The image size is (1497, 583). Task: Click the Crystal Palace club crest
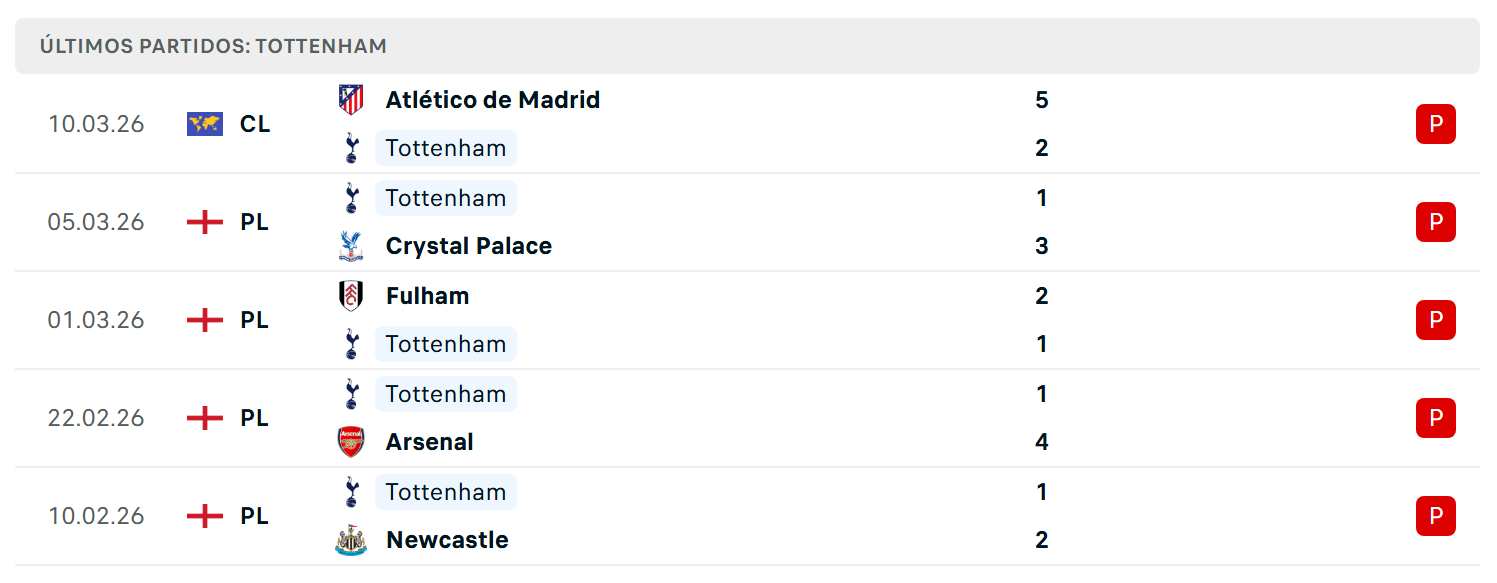coord(351,246)
